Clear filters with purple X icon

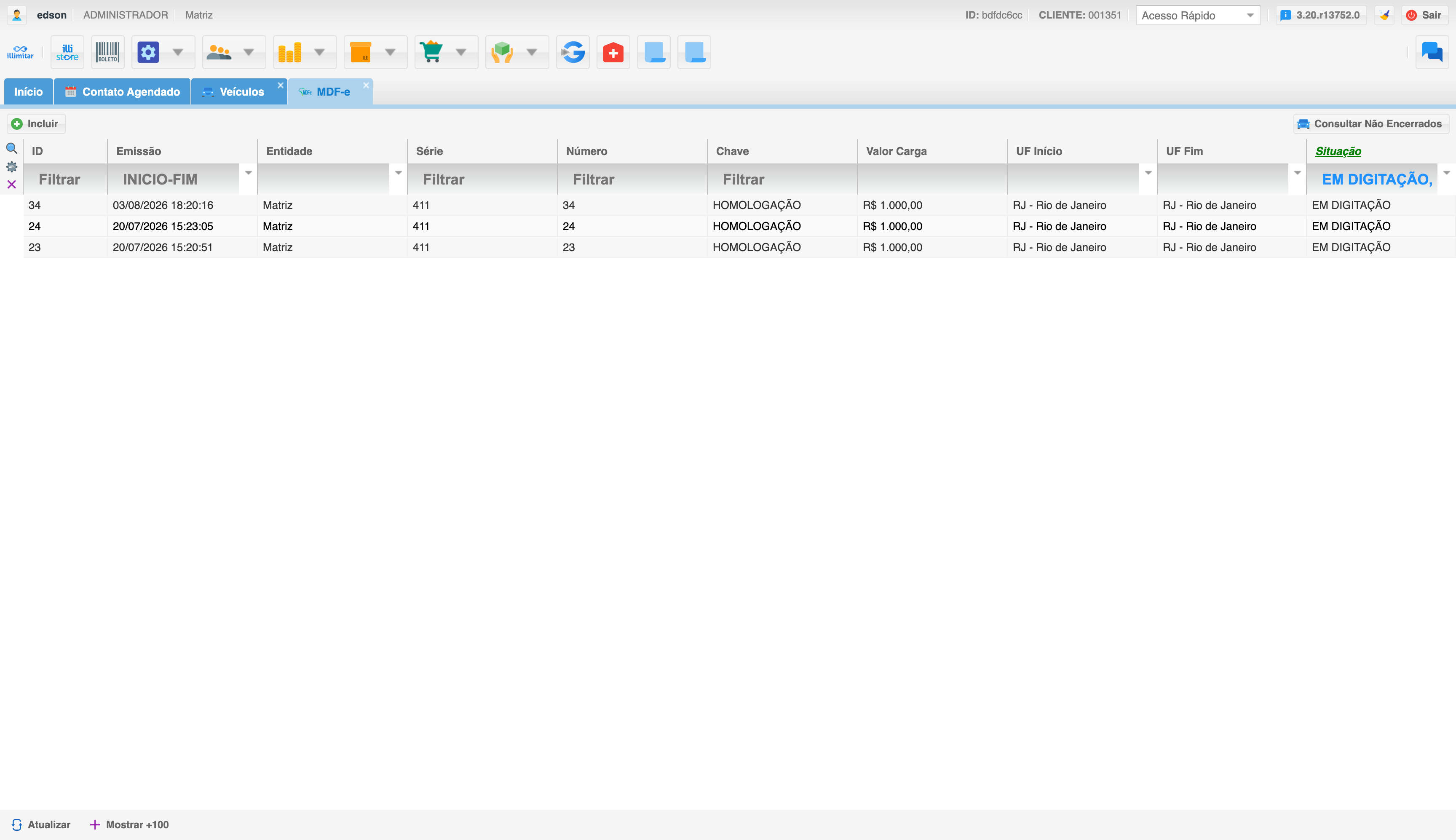[11, 185]
